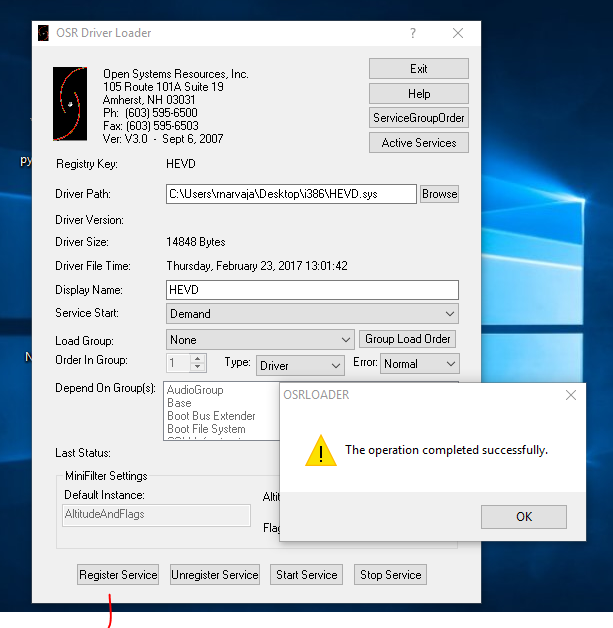Expand the Load Group dropdown
Viewport: 613px width, 628px height.
tap(260, 340)
